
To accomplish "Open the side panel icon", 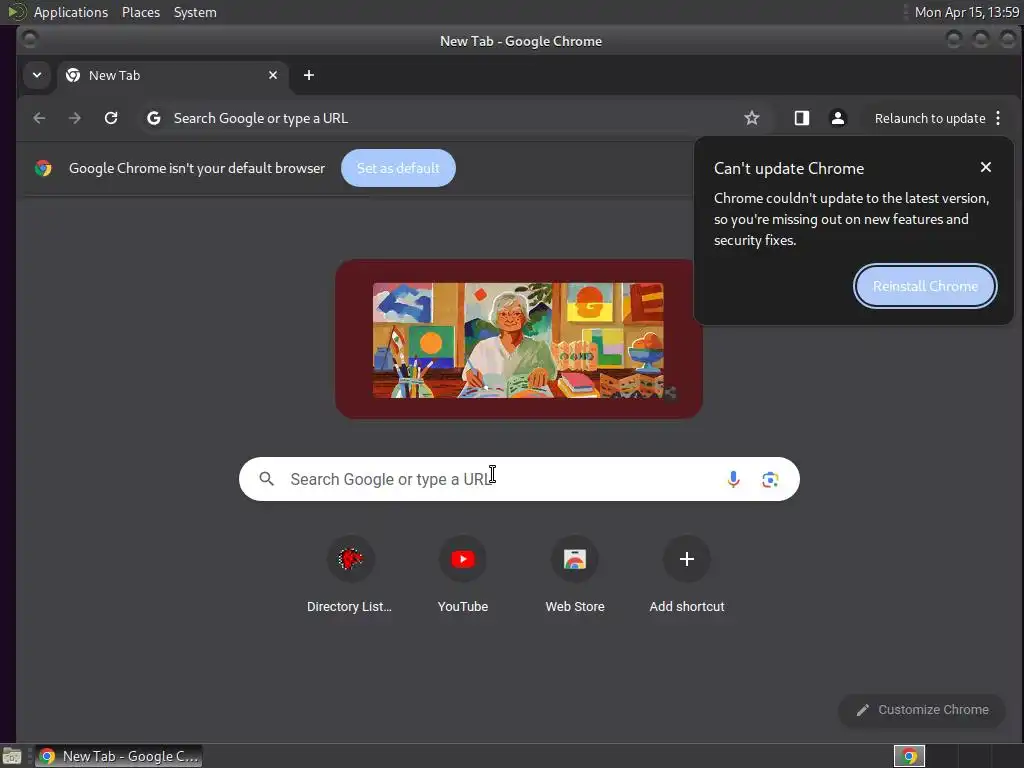I will pyautogui.click(x=801, y=118).
